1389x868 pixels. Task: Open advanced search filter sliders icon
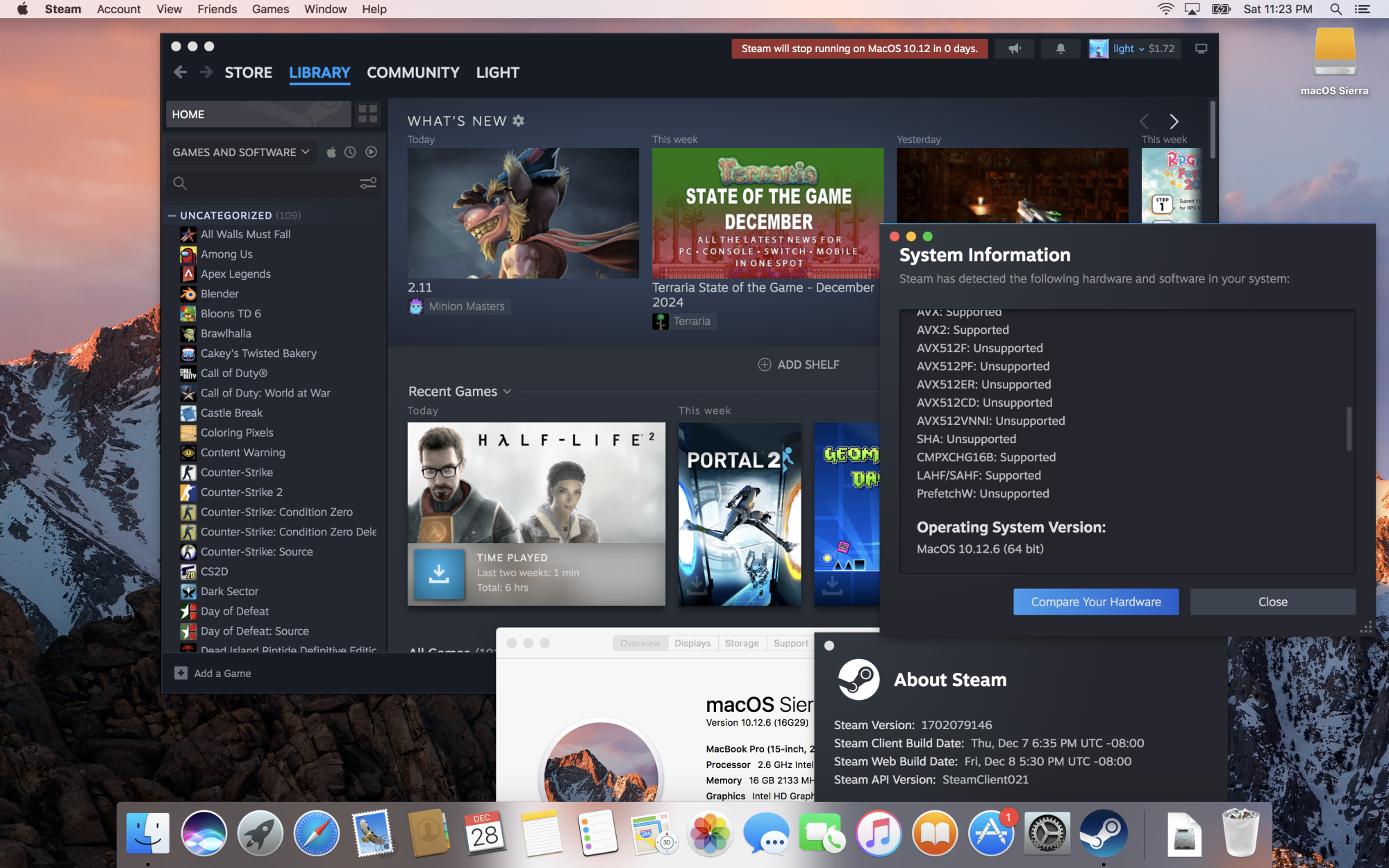[x=367, y=183]
